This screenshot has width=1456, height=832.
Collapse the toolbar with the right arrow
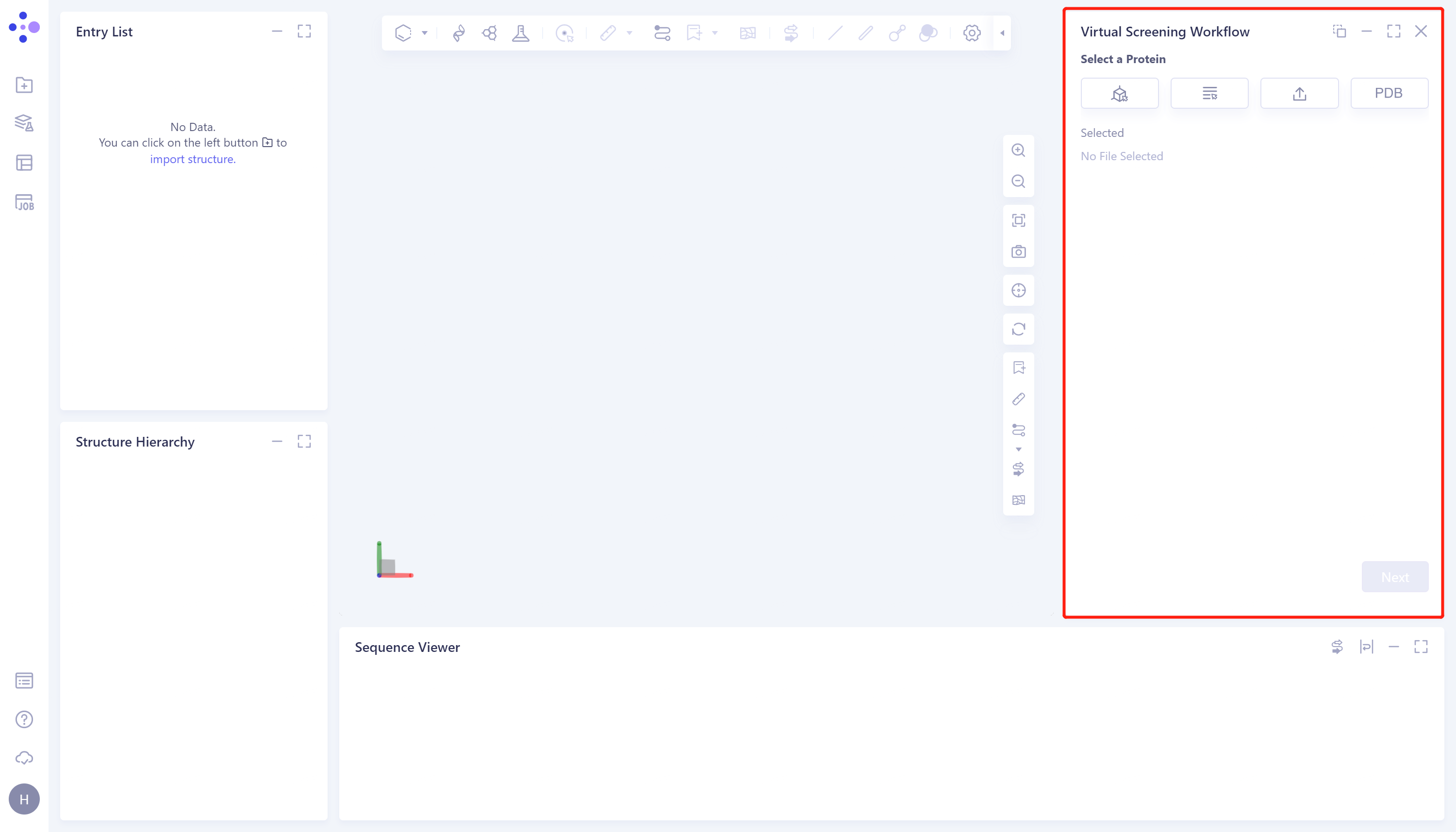1003,33
